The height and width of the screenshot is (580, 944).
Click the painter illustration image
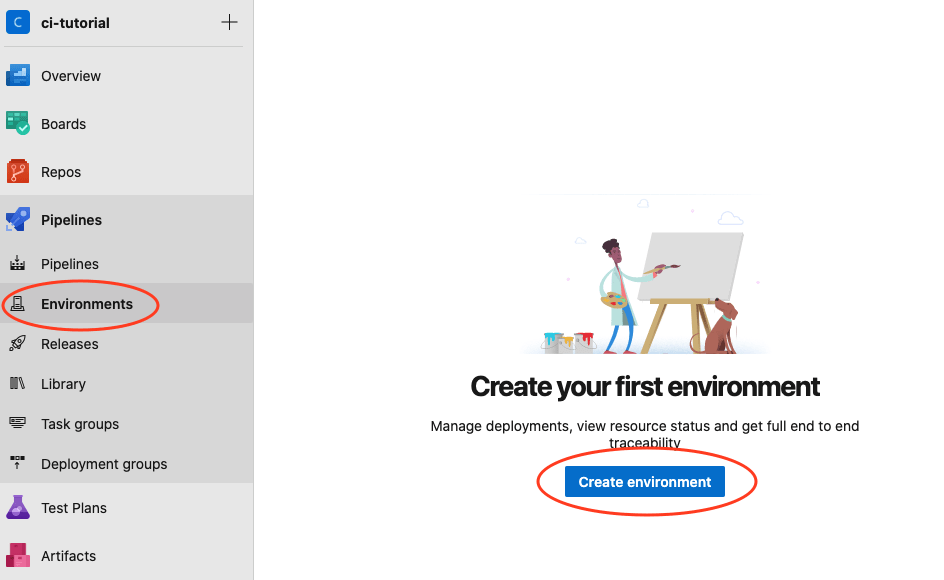645,274
